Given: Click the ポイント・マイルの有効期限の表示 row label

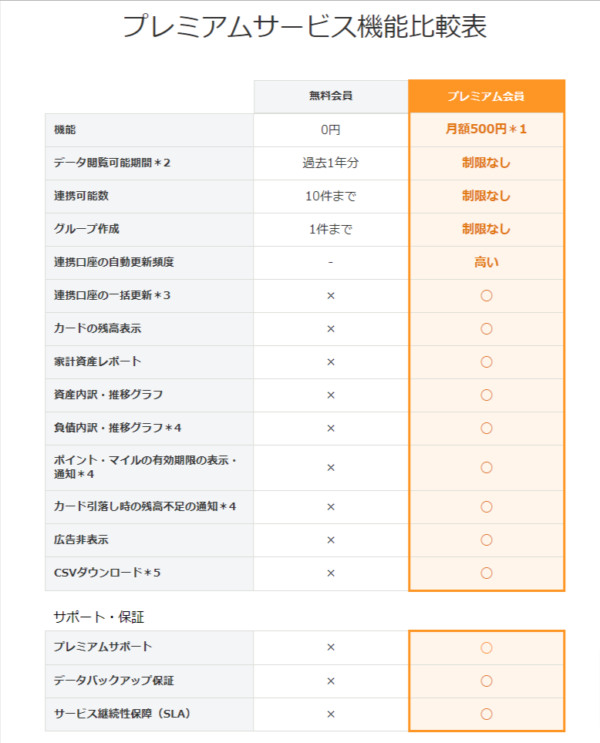Looking at the screenshot, I should click(x=145, y=467).
